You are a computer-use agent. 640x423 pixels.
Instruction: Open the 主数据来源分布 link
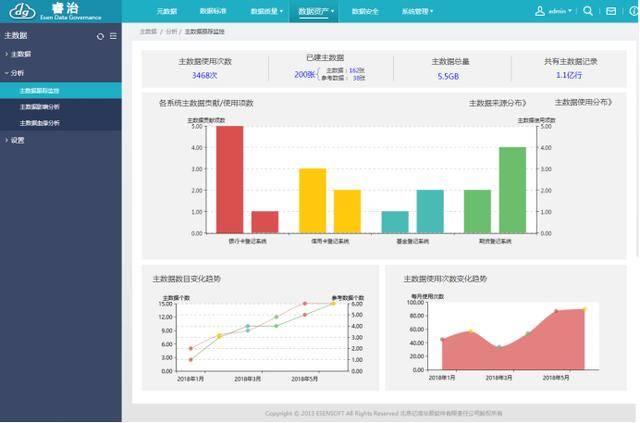[498, 103]
